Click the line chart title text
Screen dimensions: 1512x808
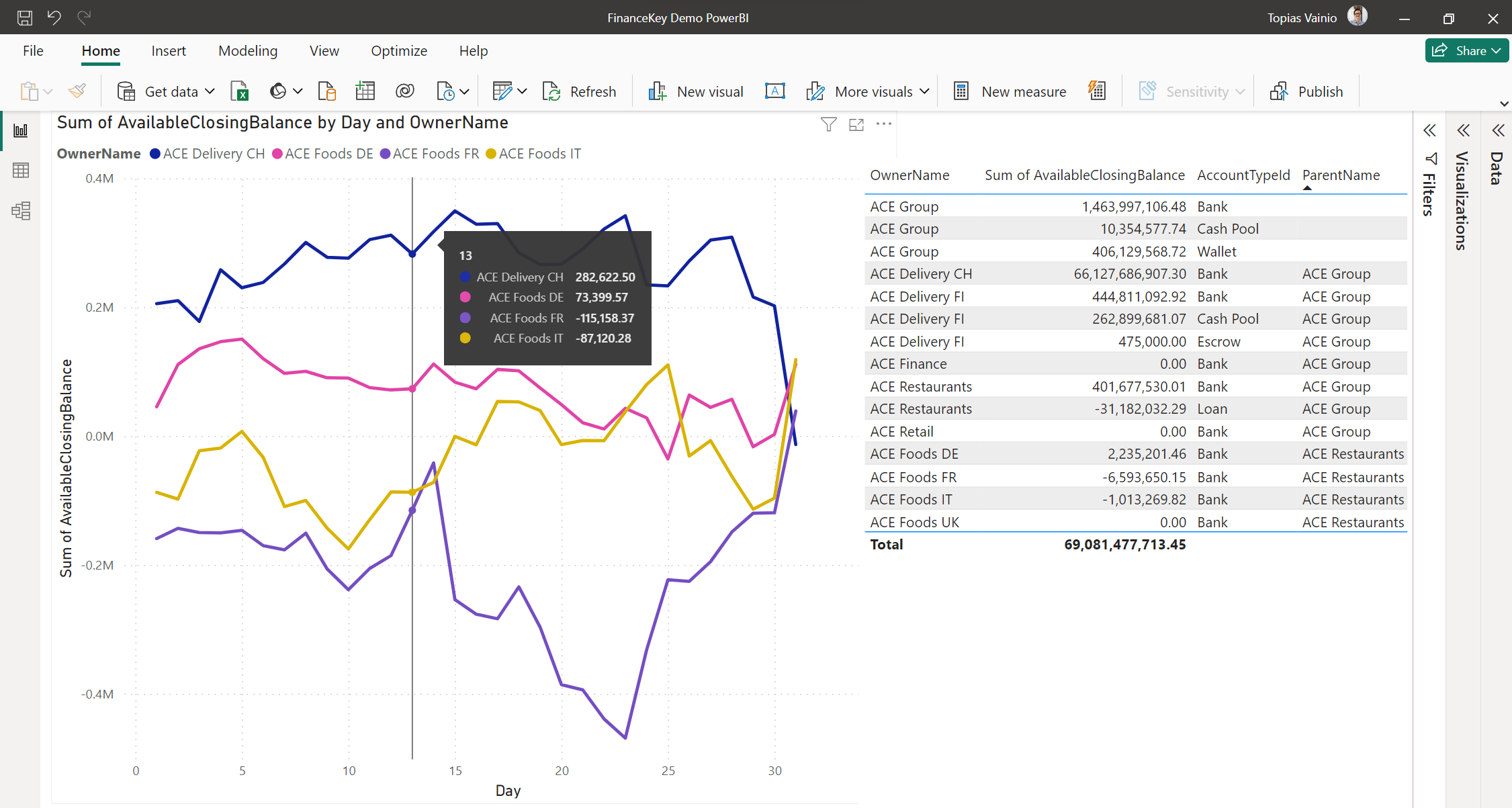282,123
